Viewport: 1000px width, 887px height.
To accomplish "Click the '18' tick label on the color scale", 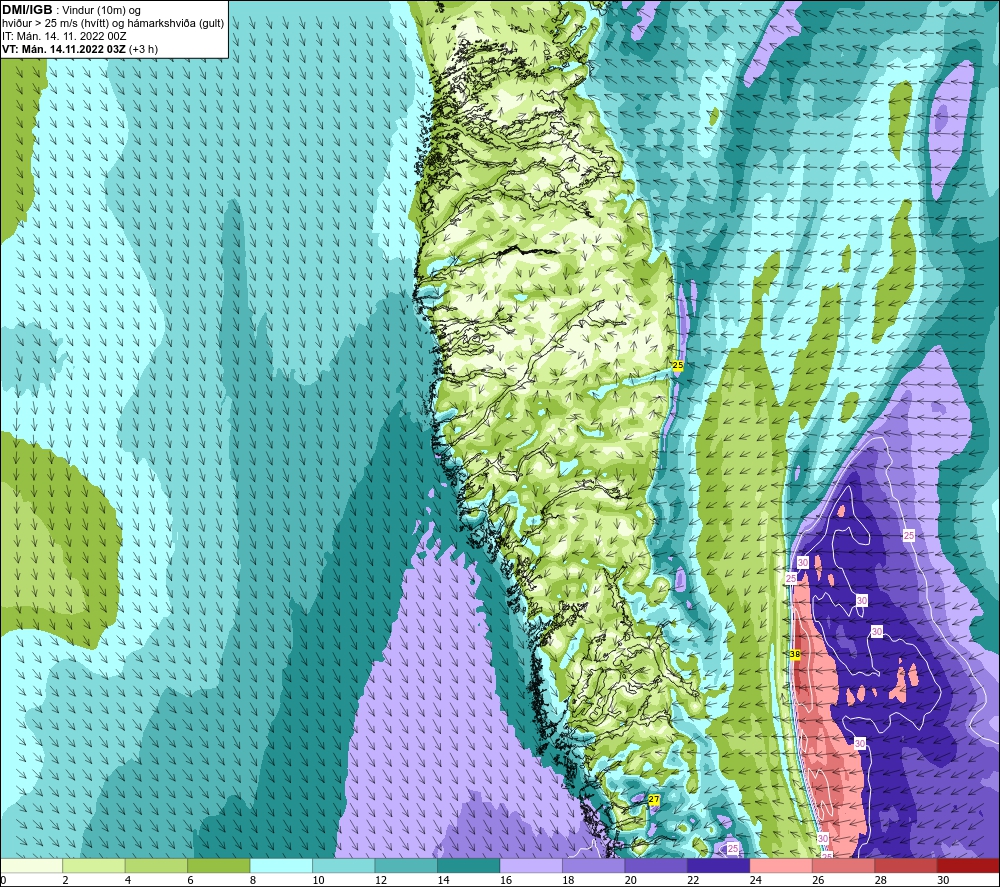I will [x=568, y=880].
